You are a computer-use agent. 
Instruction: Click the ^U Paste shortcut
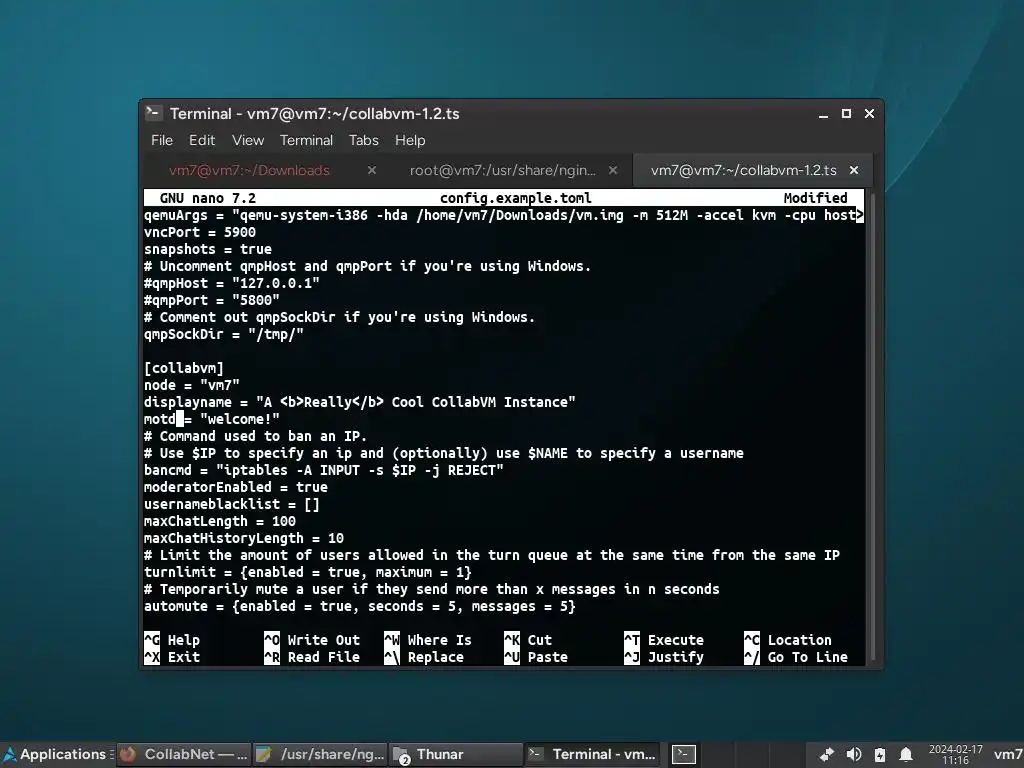point(536,657)
